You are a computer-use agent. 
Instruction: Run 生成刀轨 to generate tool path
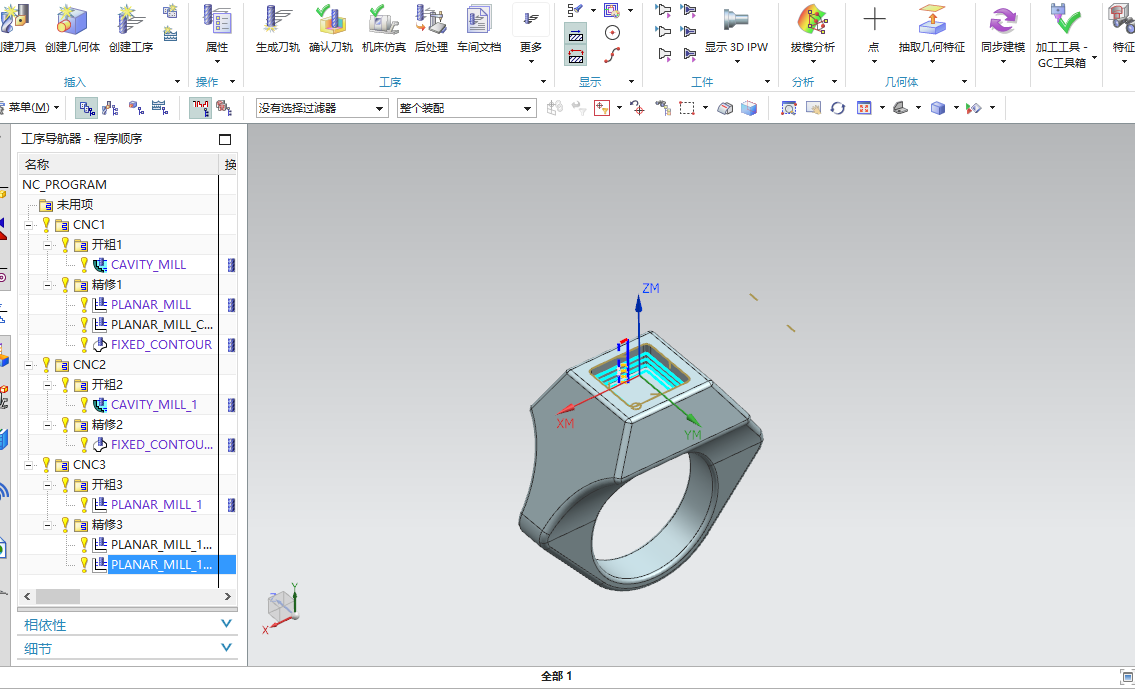pyautogui.click(x=277, y=29)
